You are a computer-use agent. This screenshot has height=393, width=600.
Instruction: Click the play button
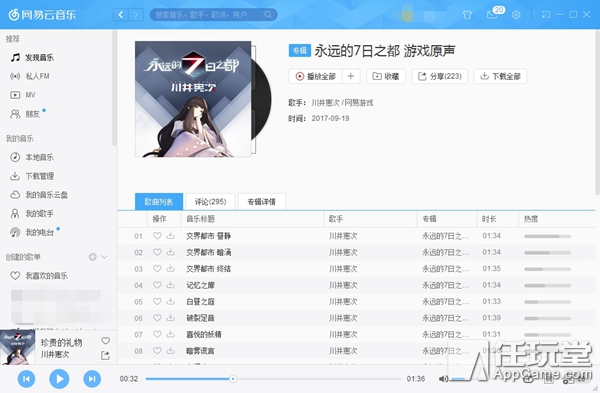(59, 379)
